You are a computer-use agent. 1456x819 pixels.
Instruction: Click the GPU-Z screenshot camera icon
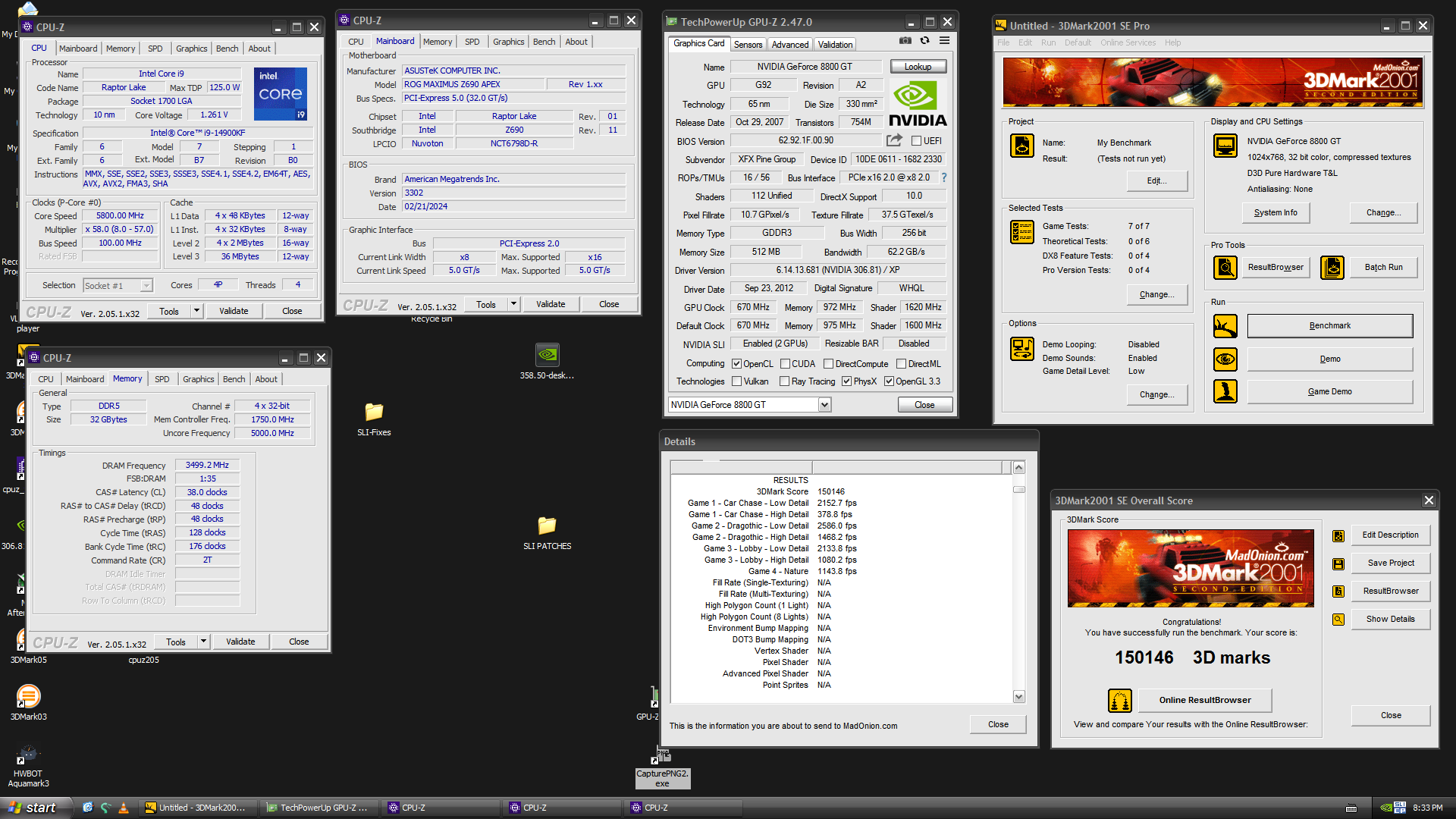tap(905, 41)
